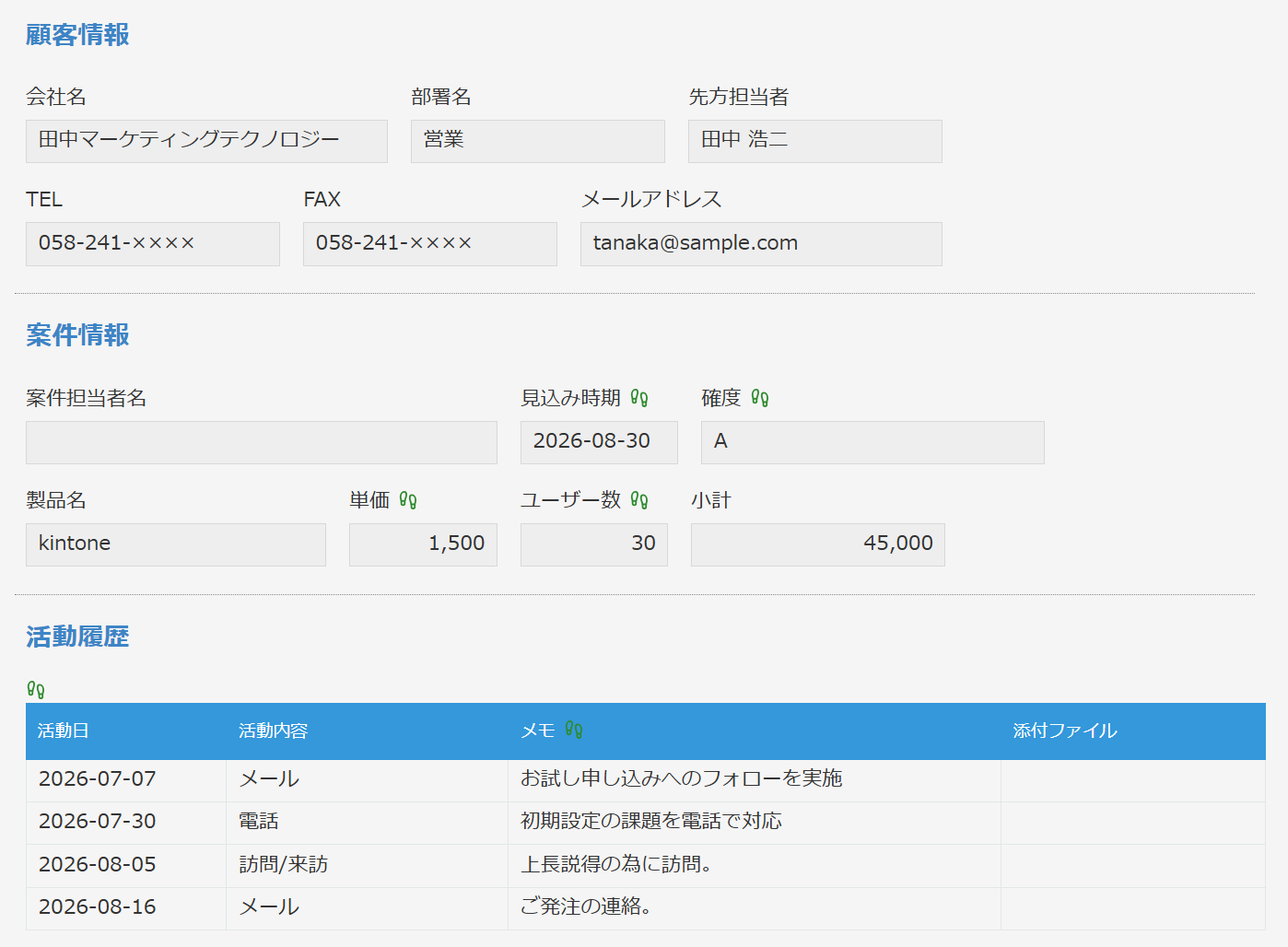Click footprint icon next to 単価 label
The height and width of the screenshot is (947, 1288).
tap(408, 500)
